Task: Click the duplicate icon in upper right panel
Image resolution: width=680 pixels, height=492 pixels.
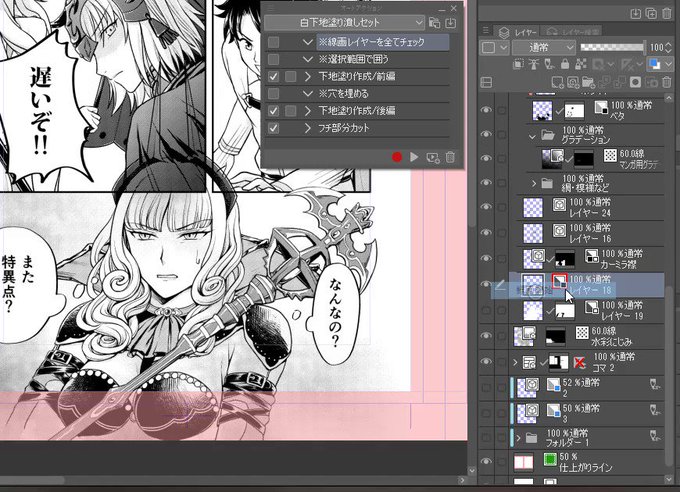Action: coord(651,14)
